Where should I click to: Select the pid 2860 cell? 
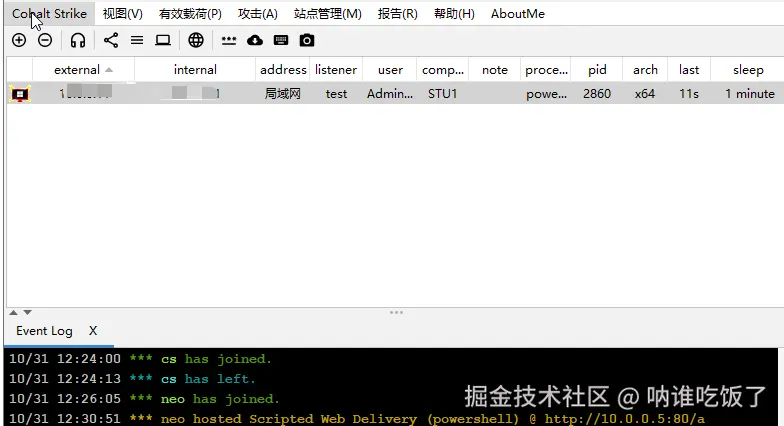597,94
